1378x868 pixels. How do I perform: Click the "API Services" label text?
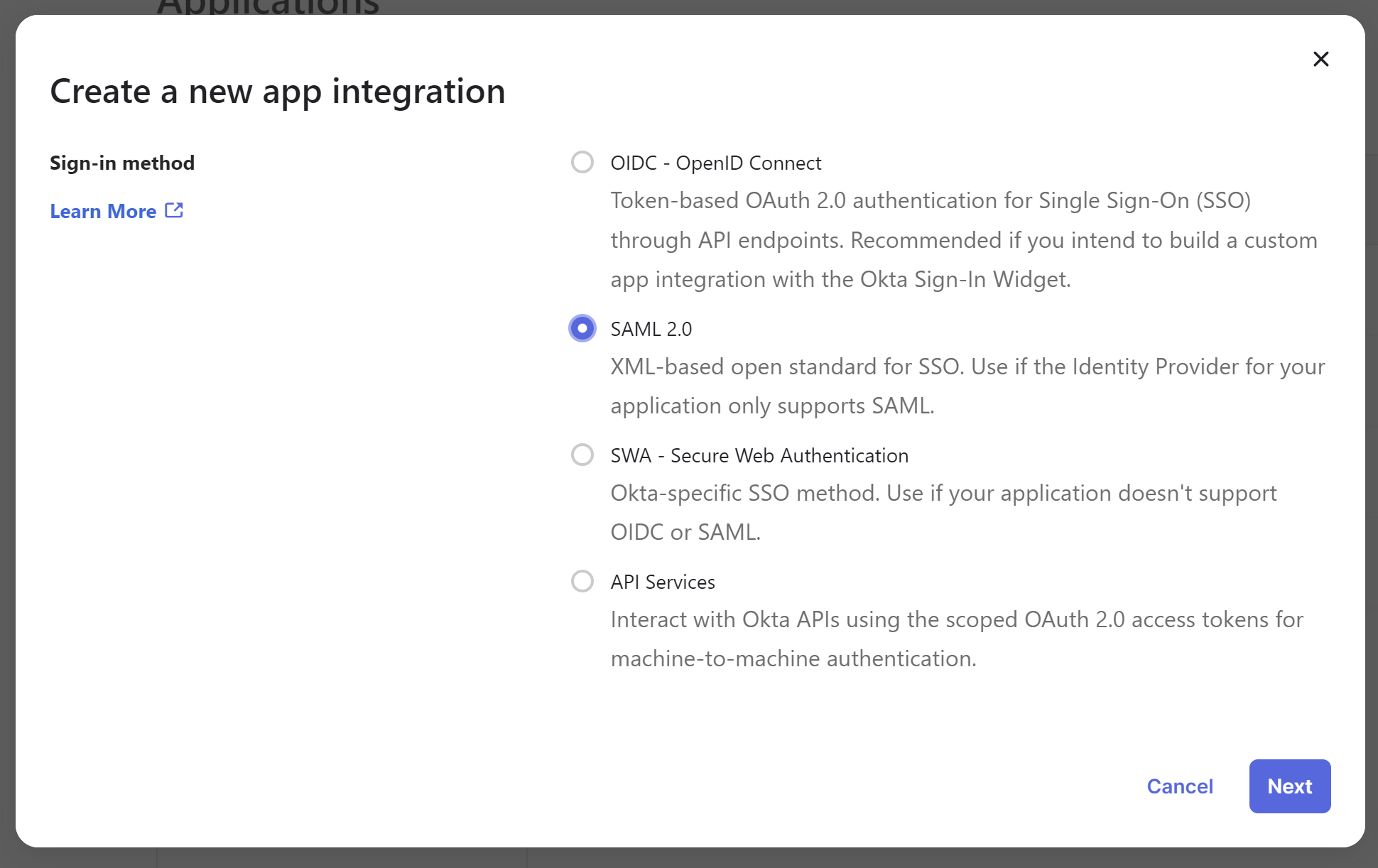click(x=663, y=582)
